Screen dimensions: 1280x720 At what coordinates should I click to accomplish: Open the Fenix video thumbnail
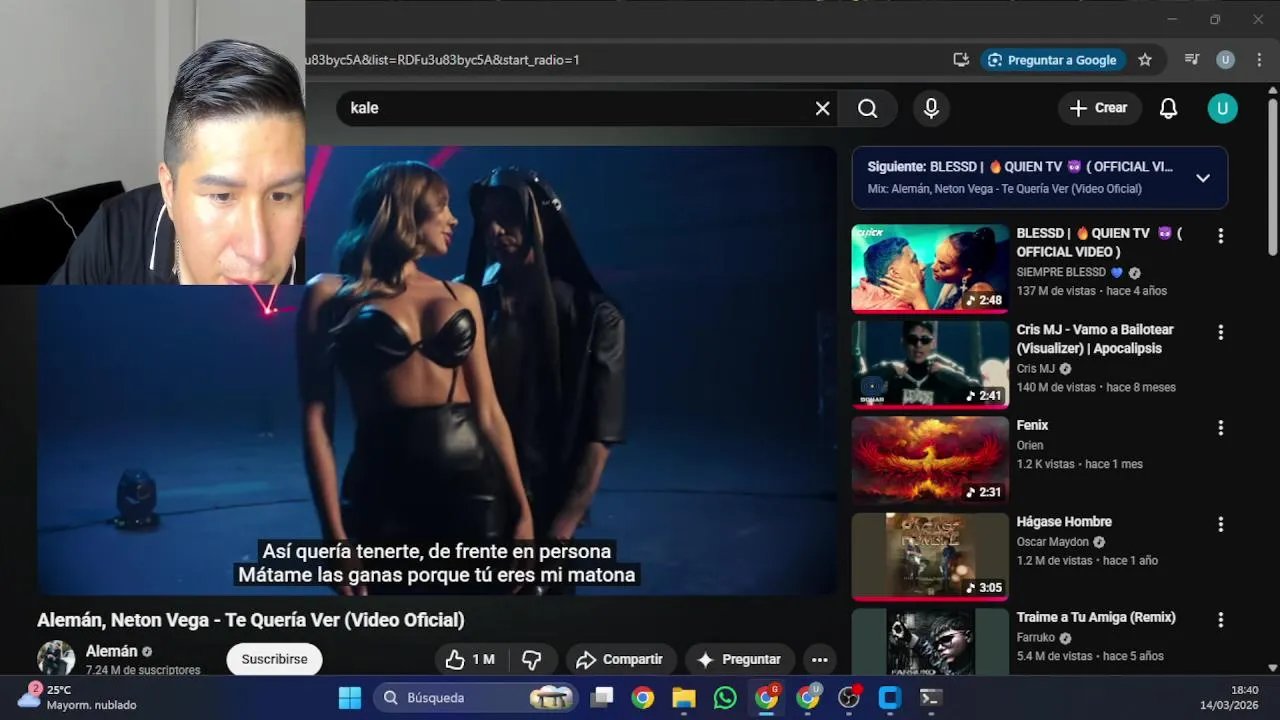coord(930,460)
